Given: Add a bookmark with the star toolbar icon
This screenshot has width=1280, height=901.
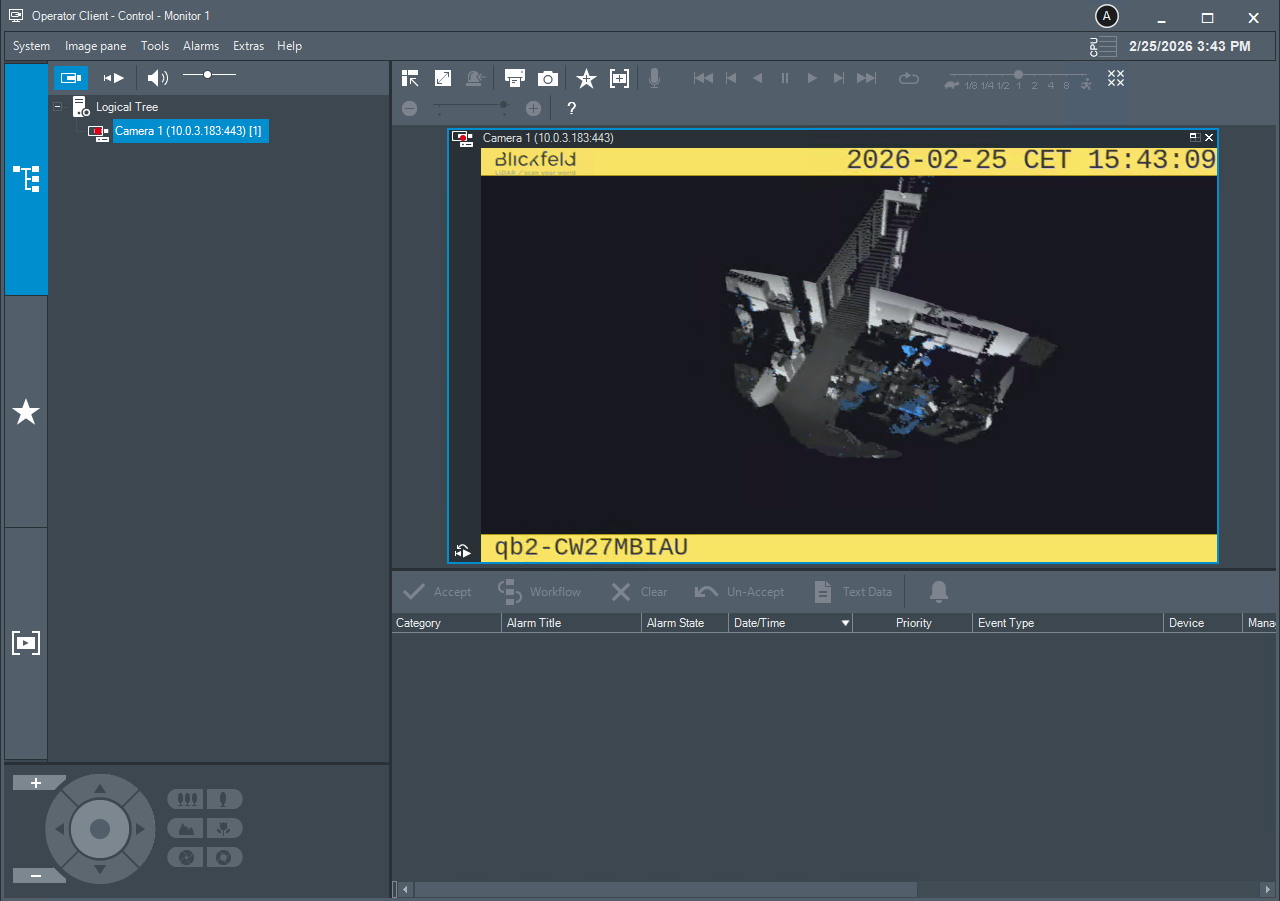Looking at the screenshot, I should click(x=586, y=78).
